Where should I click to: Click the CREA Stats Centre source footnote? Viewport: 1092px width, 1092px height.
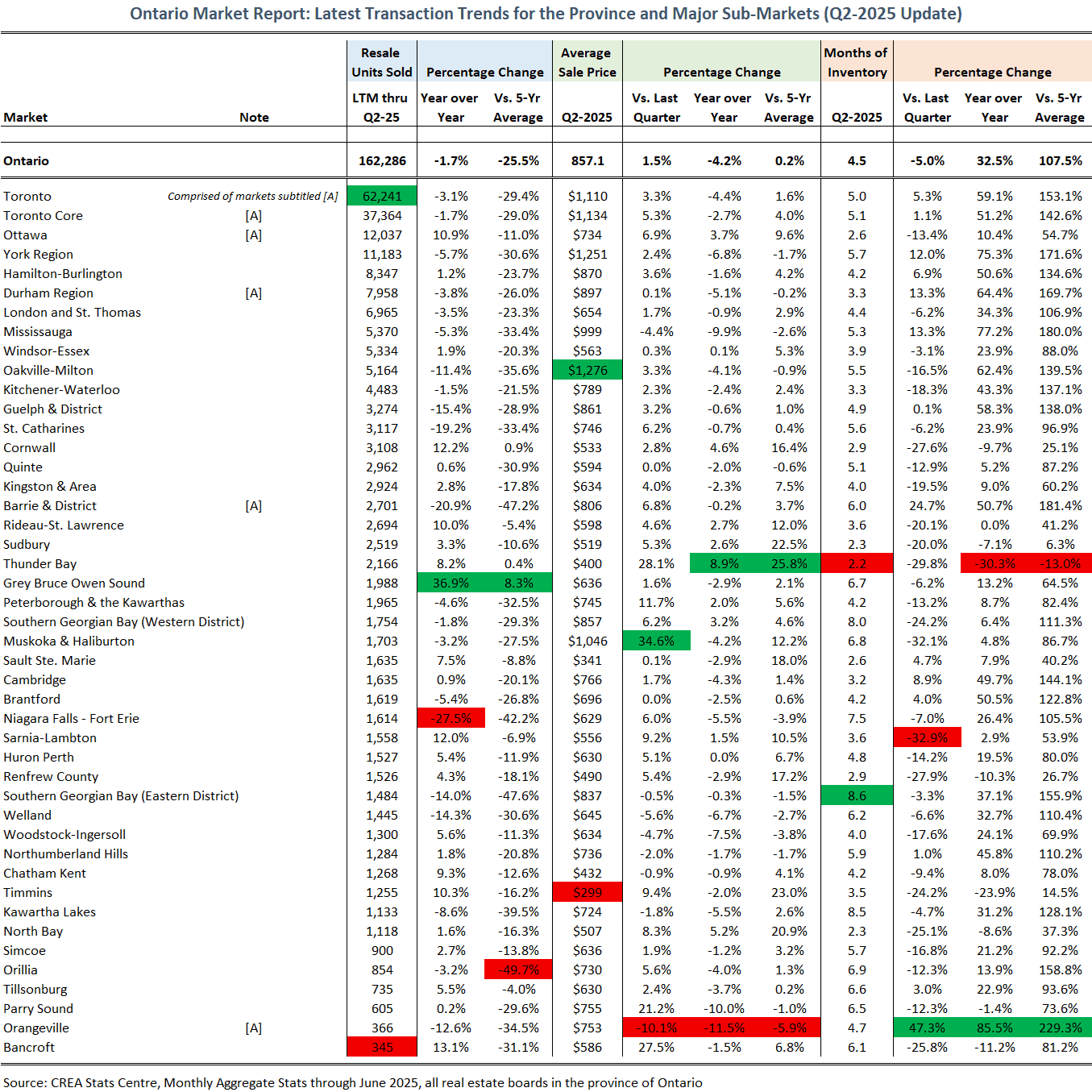pyautogui.click(x=352, y=1082)
